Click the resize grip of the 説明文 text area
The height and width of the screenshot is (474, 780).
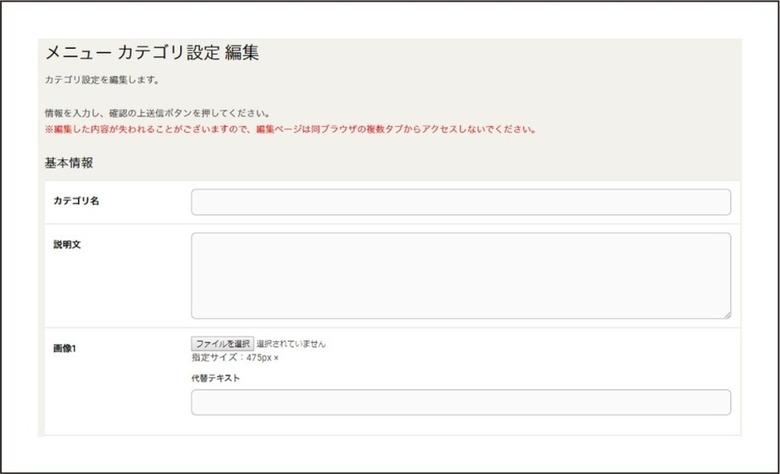[727, 314]
